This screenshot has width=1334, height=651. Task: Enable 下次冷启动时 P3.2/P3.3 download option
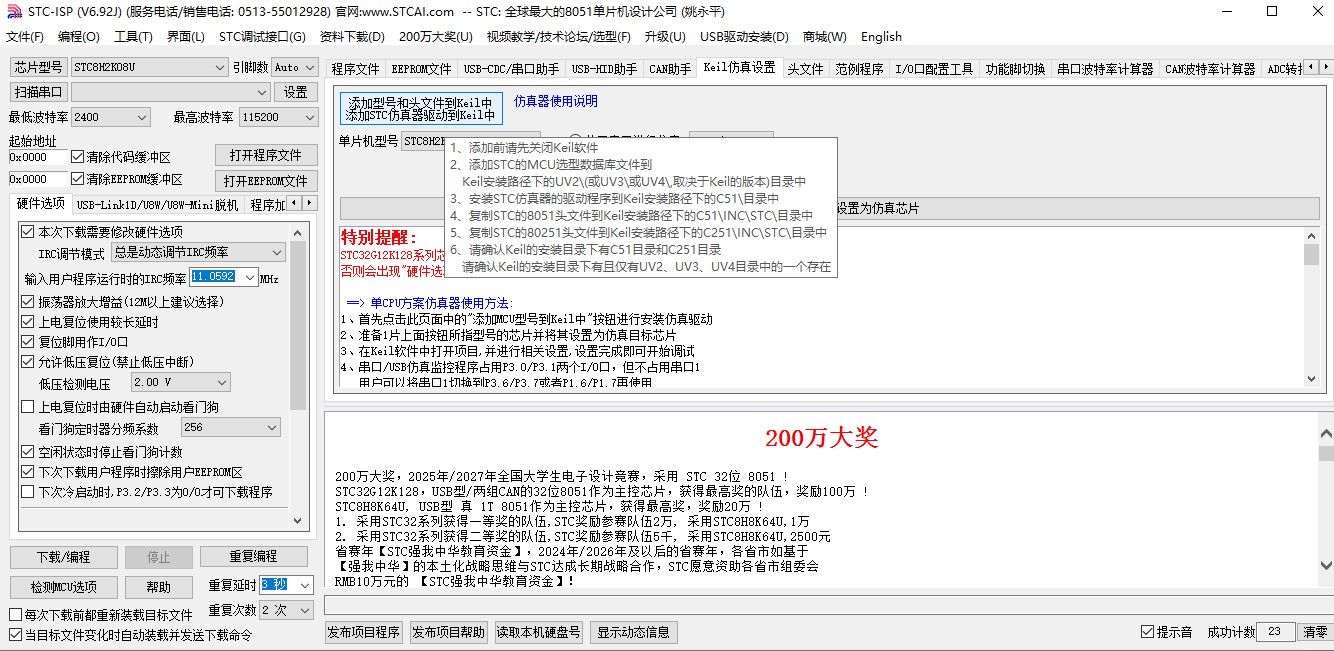(x=28, y=492)
